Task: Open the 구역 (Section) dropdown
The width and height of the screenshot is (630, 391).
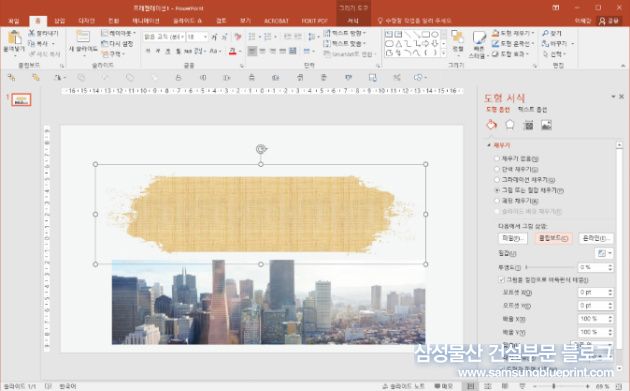Action: coord(113,54)
